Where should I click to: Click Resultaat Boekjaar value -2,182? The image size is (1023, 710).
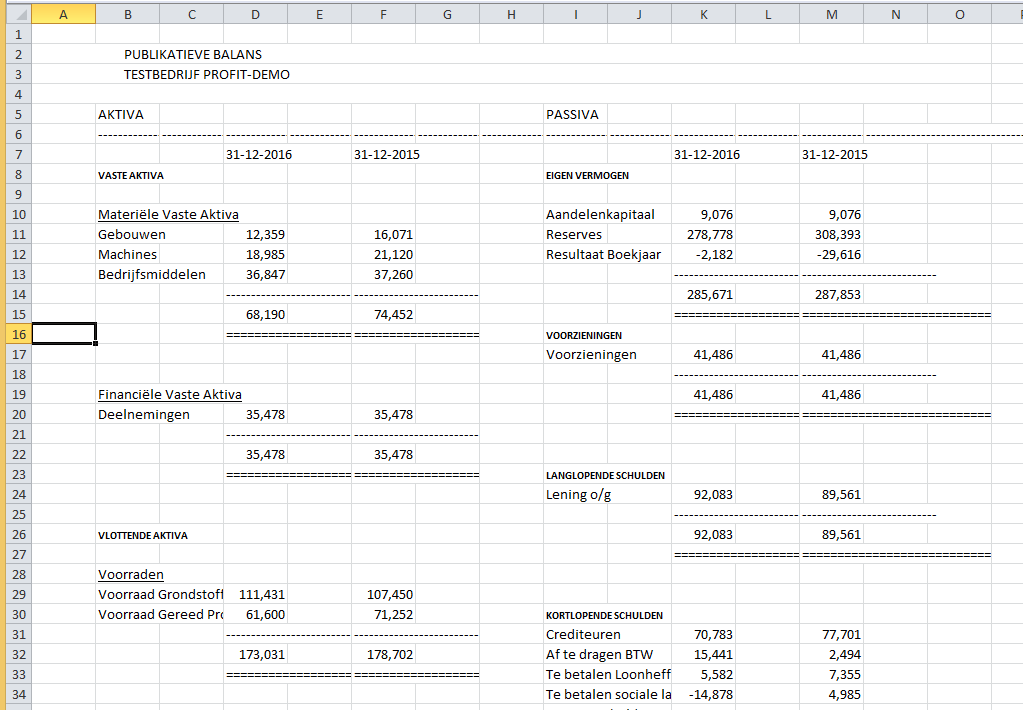click(x=714, y=255)
